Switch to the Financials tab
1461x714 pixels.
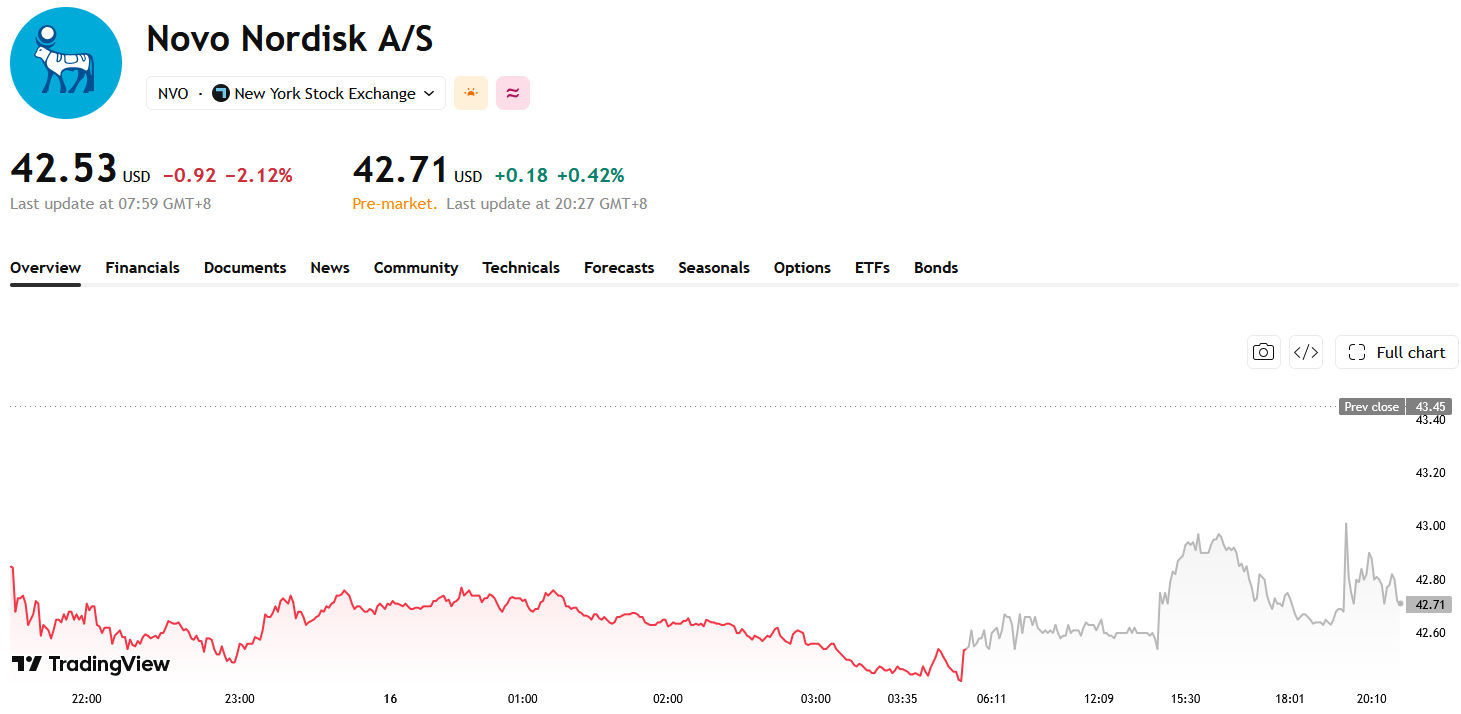pyautogui.click(x=143, y=267)
